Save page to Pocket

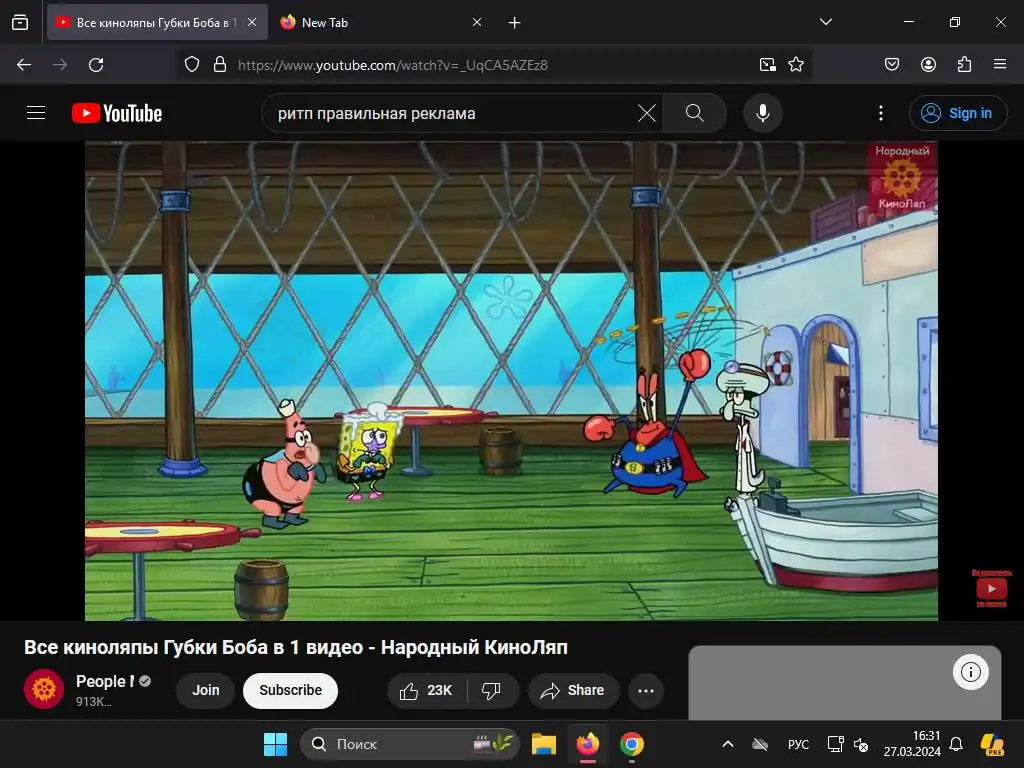tap(892, 65)
